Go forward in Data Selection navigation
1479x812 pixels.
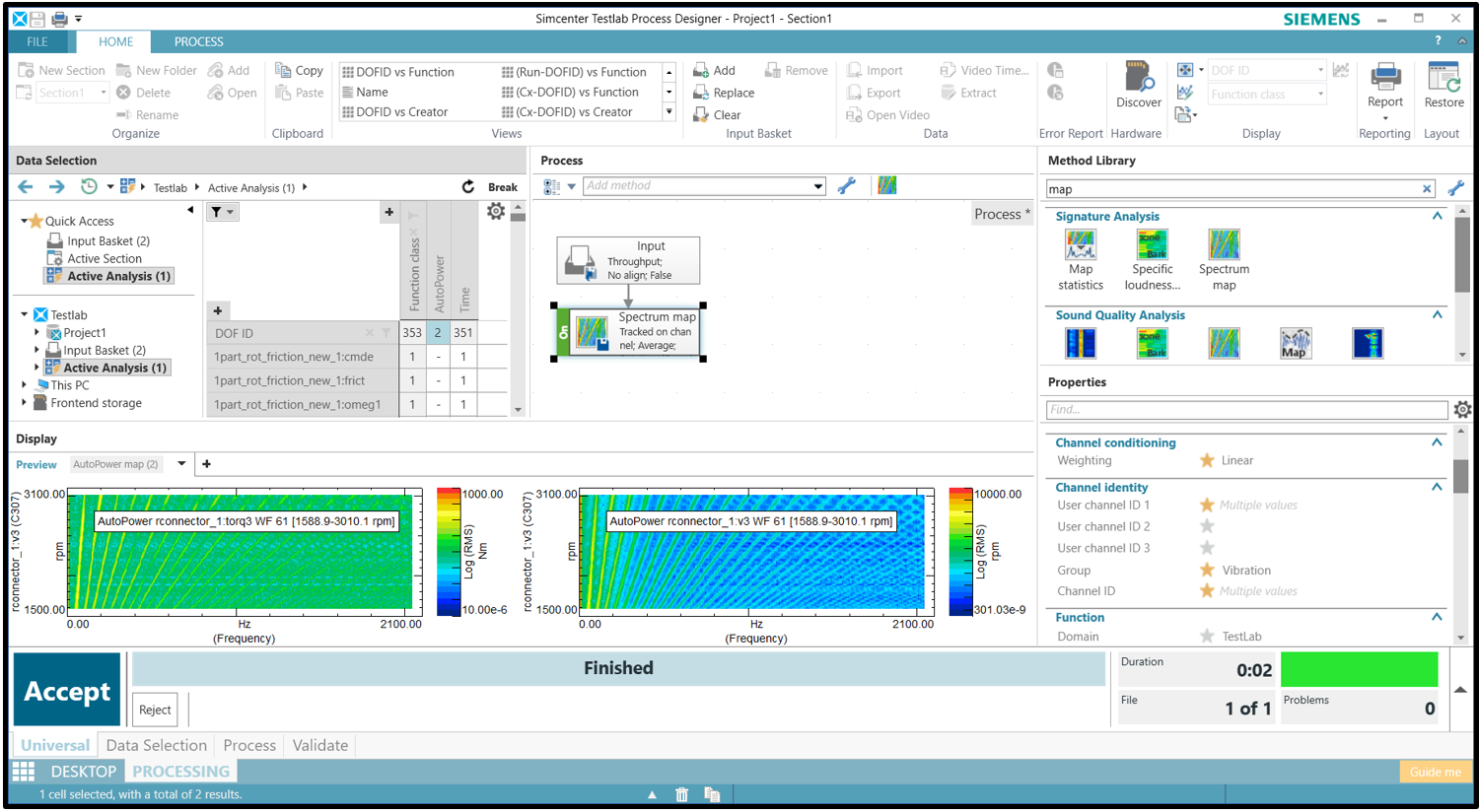coord(57,187)
